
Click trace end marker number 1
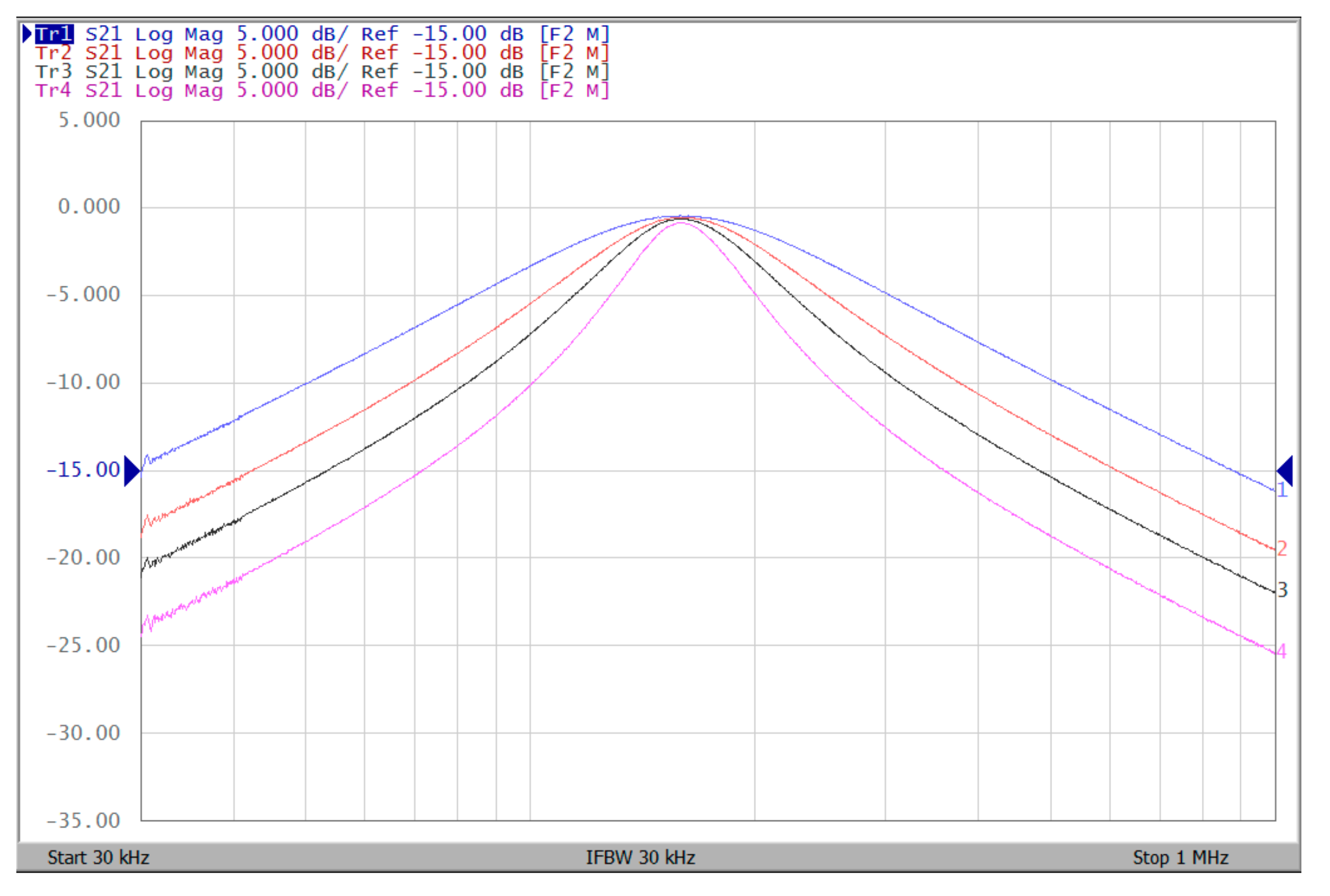(1282, 490)
